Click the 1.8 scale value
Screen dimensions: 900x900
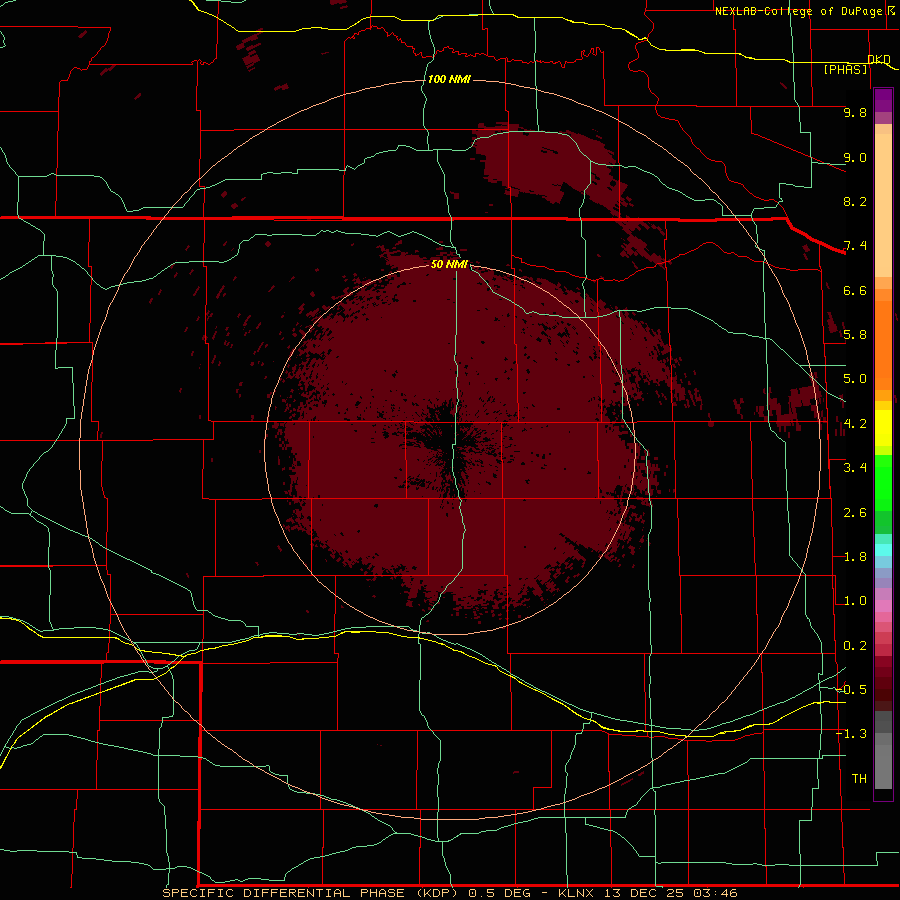pyautogui.click(x=855, y=557)
